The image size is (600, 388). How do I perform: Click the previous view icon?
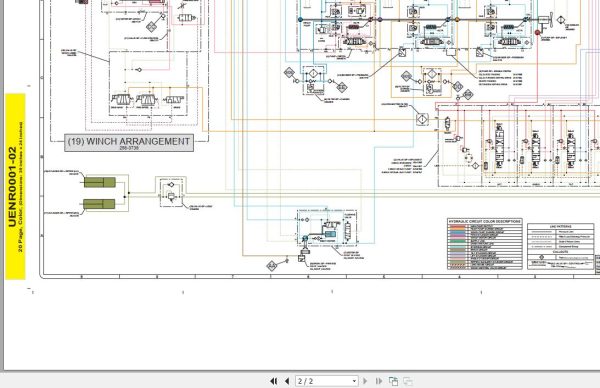tap(393, 381)
